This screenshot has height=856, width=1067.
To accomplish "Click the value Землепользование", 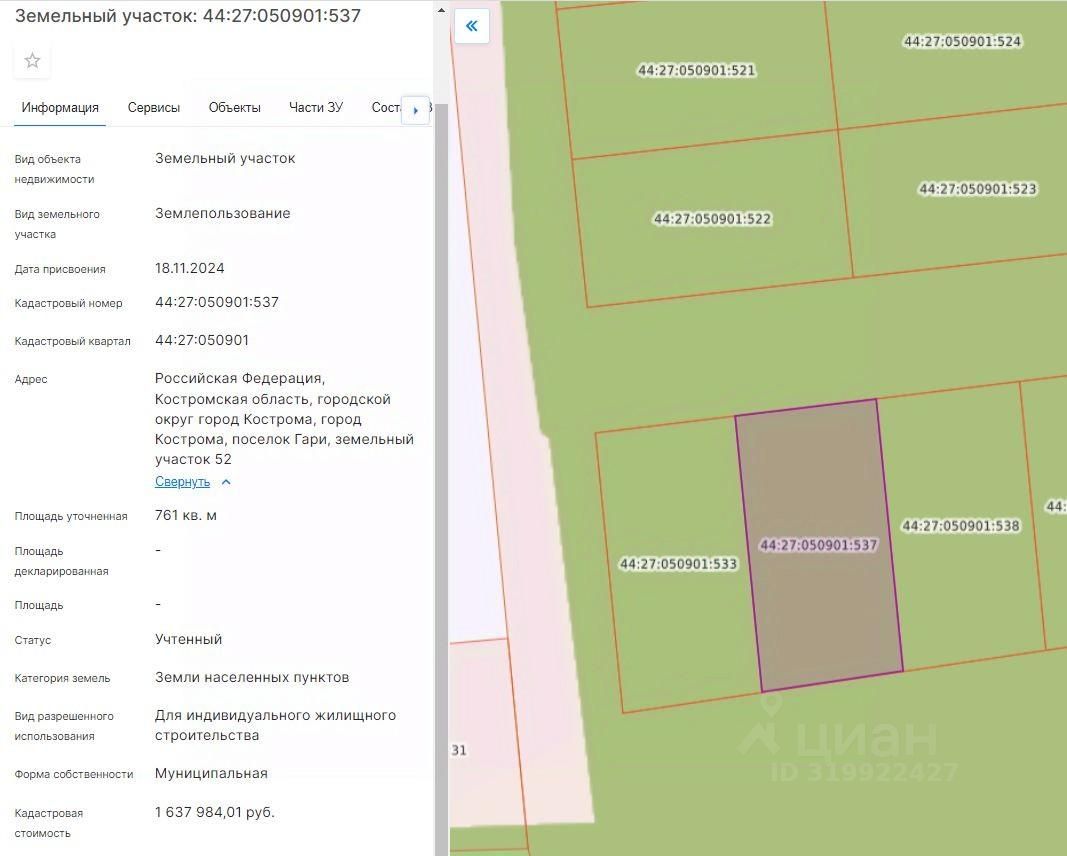I will [223, 214].
